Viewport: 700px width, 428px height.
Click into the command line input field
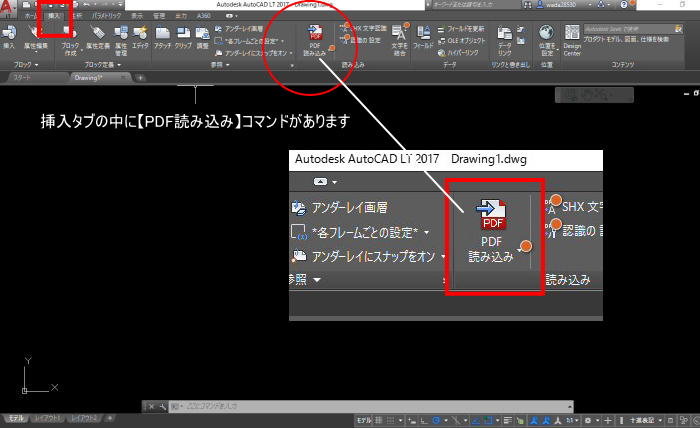pyautogui.click(x=371, y=407)
